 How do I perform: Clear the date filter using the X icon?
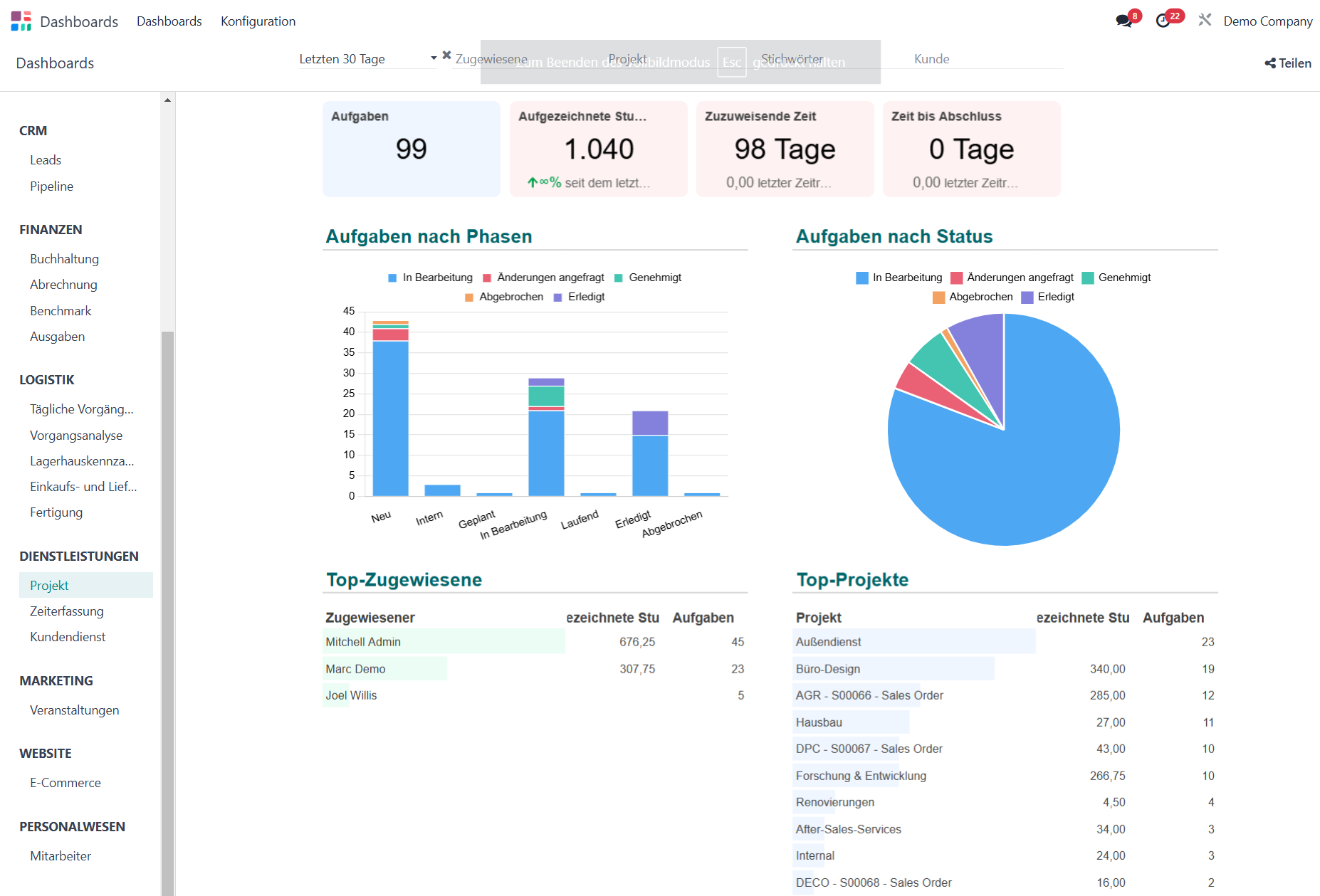(446, 54)
